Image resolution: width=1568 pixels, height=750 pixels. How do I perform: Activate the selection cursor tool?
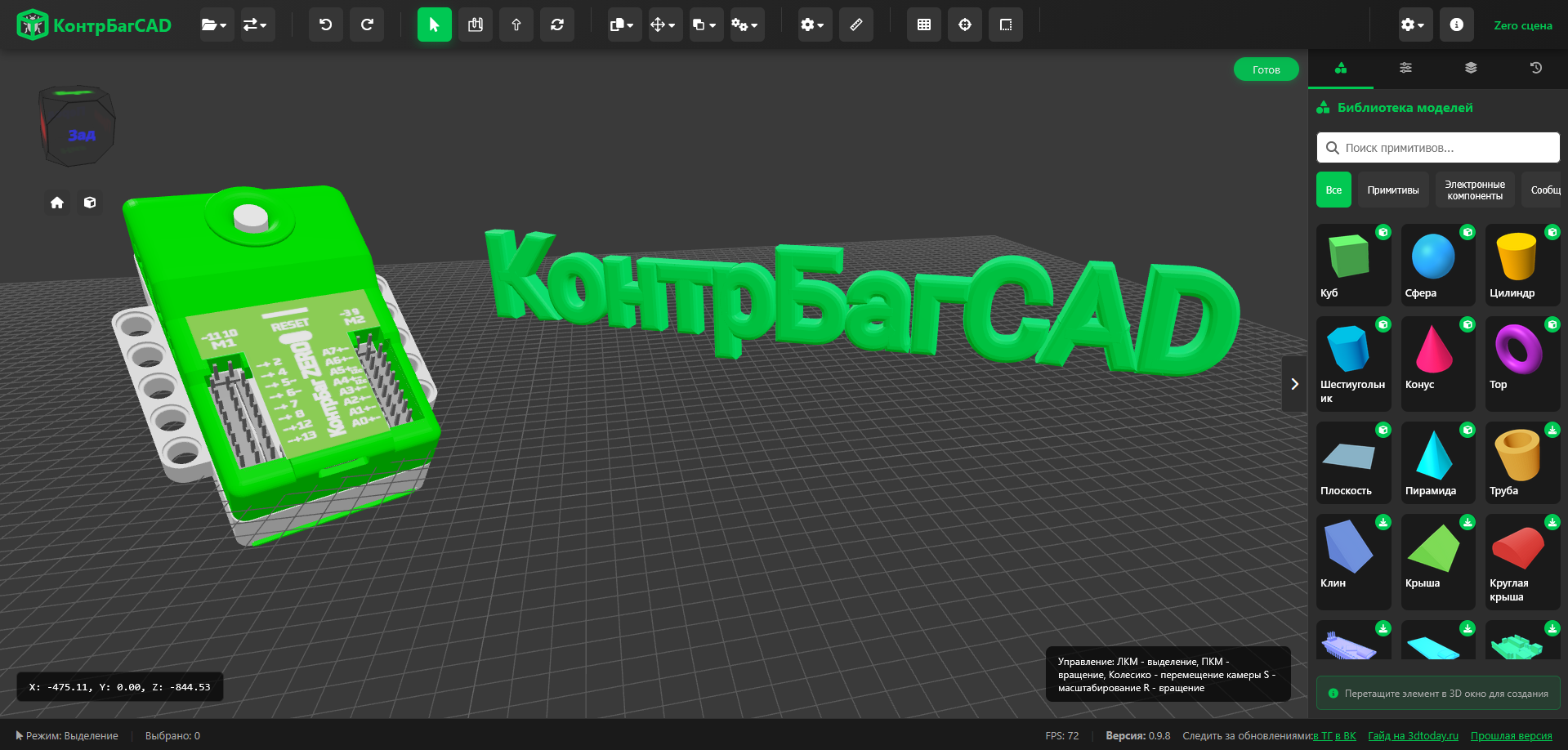click(x=434, y=25)
